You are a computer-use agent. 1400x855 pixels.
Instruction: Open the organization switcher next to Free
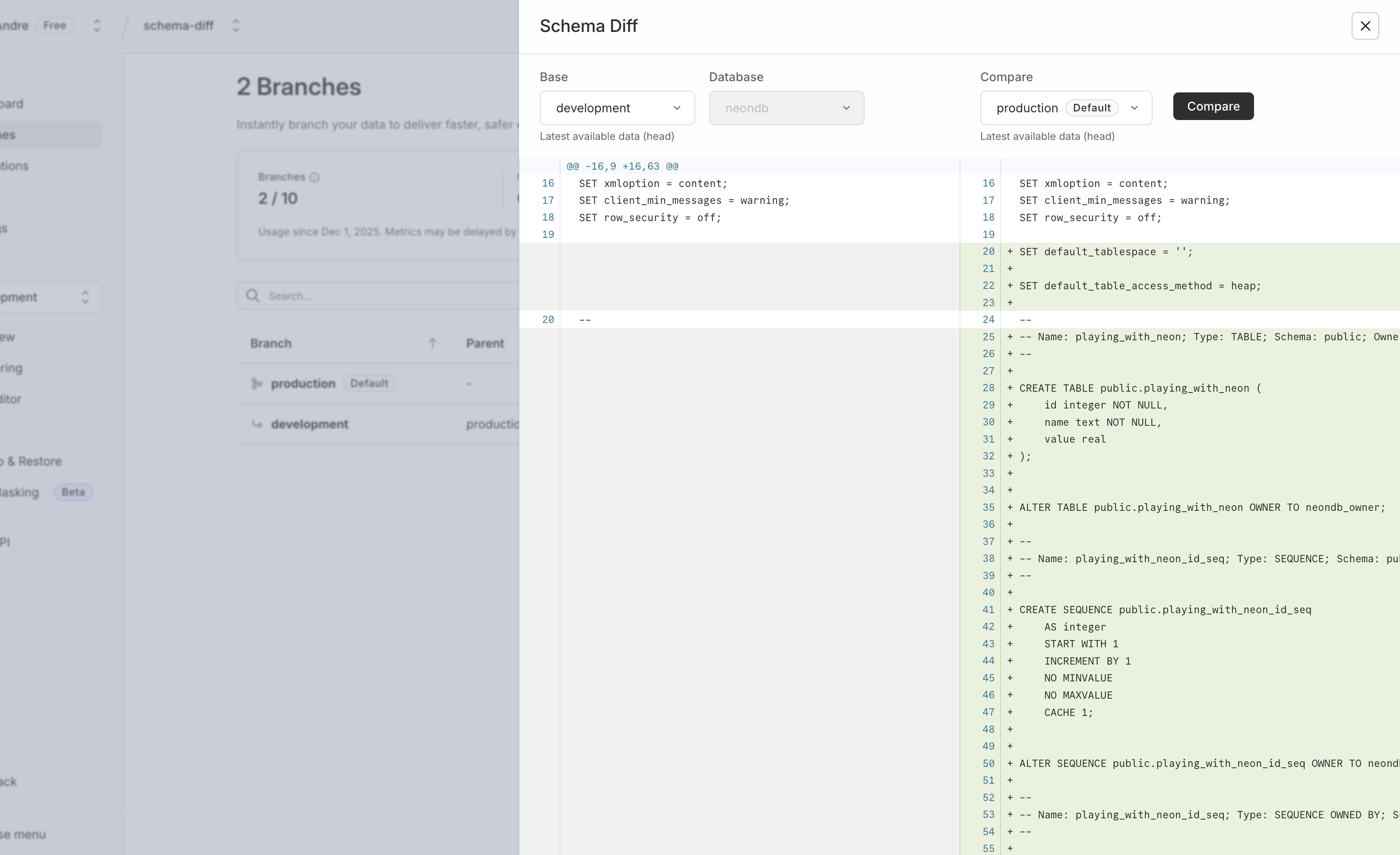click(x=97, y=25)
